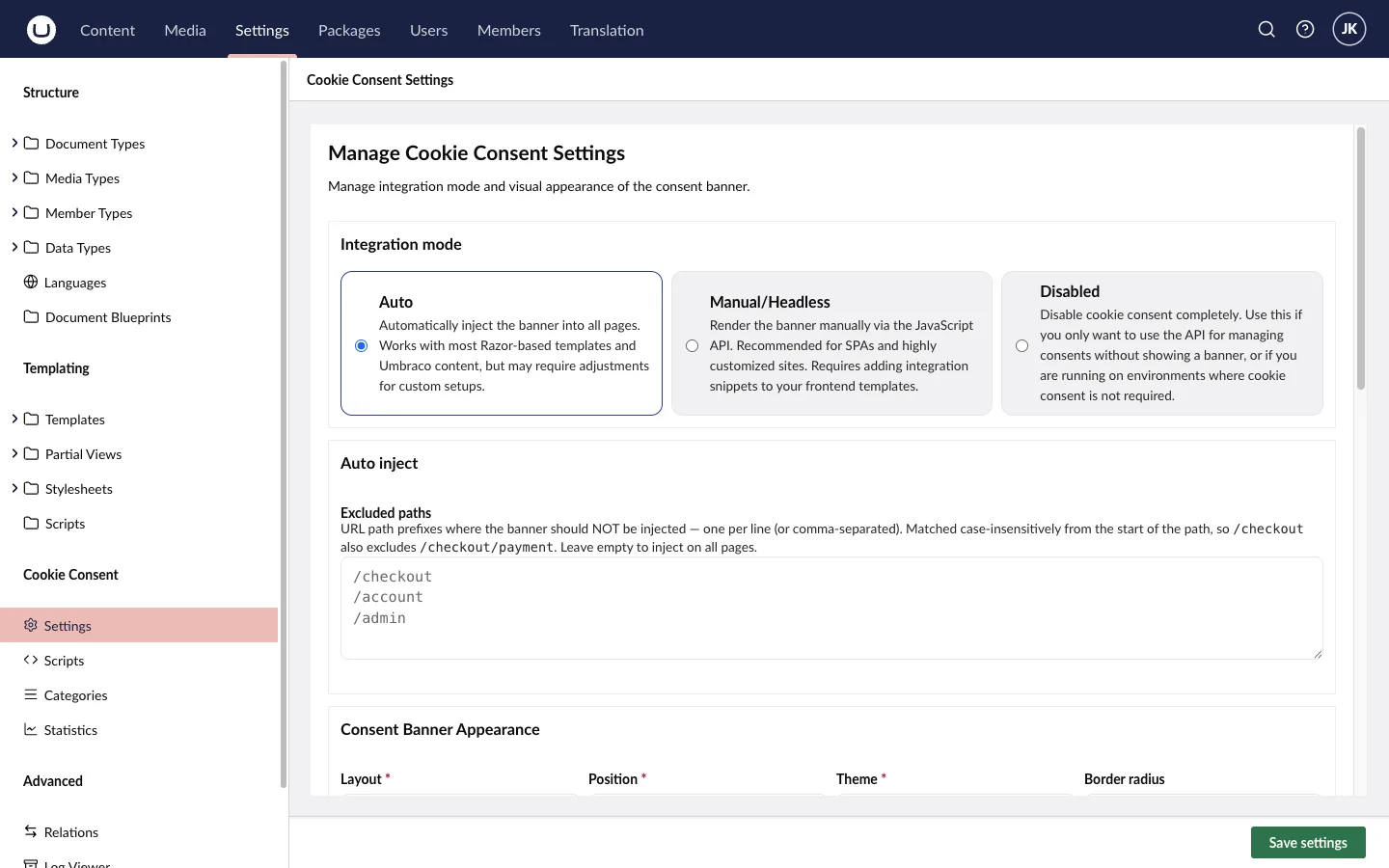Viewport: 1389px width, 868px height.
Task: Expand the Stylesheets tree node
Action: (14, 489)
